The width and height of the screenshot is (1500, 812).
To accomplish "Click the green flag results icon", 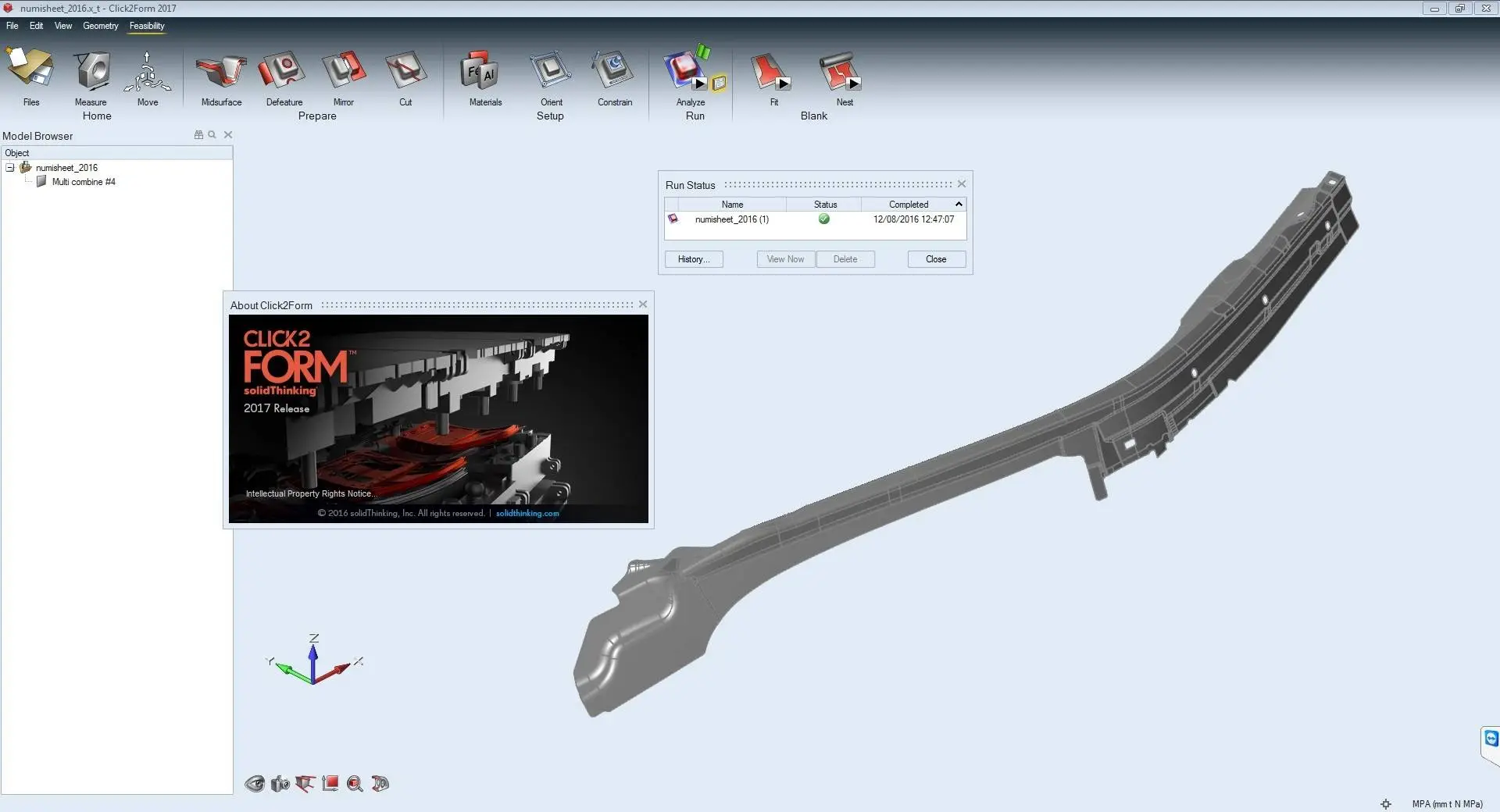I will pos(703,52).
